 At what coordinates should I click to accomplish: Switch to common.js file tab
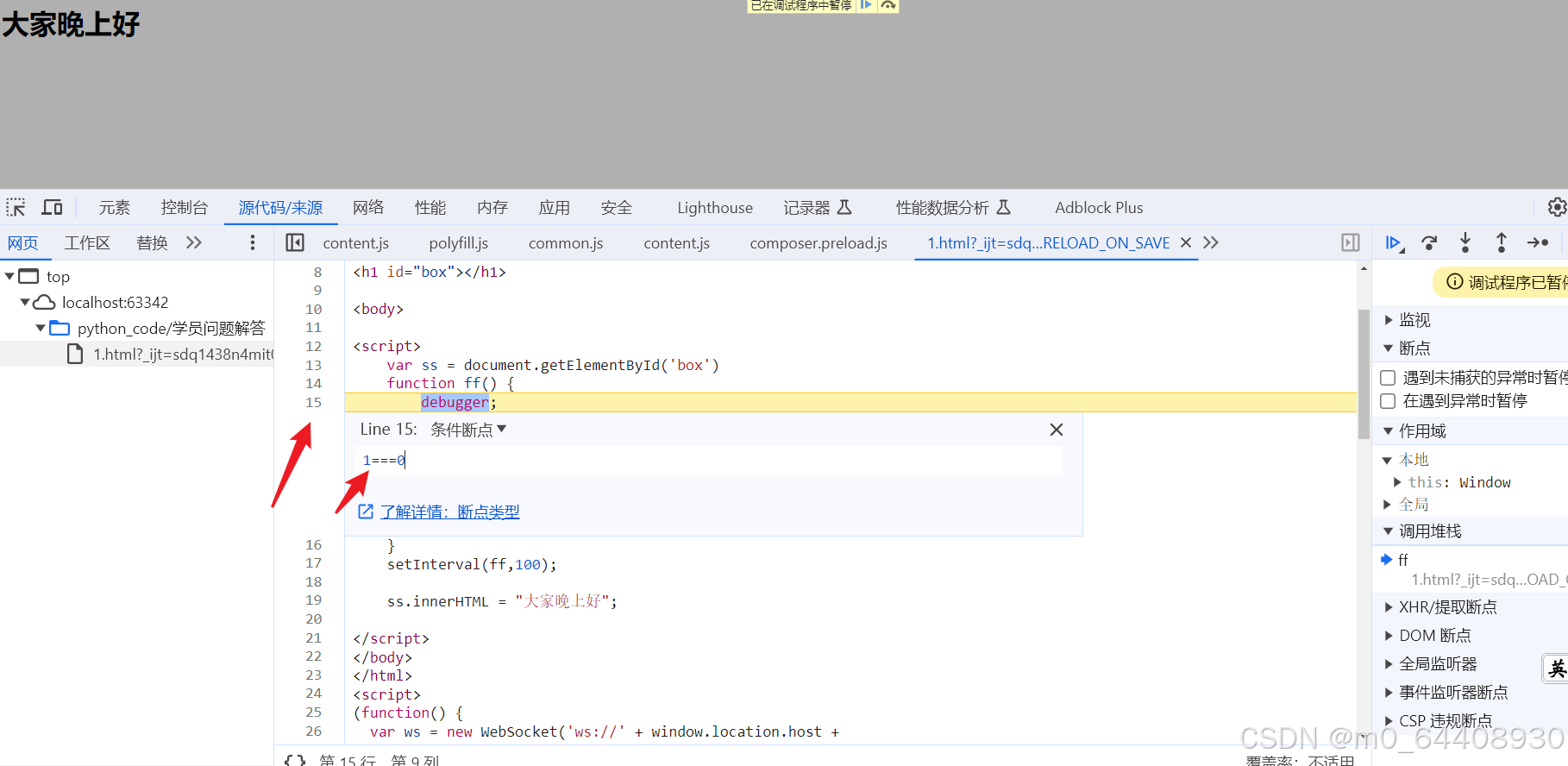coord(566,242)
